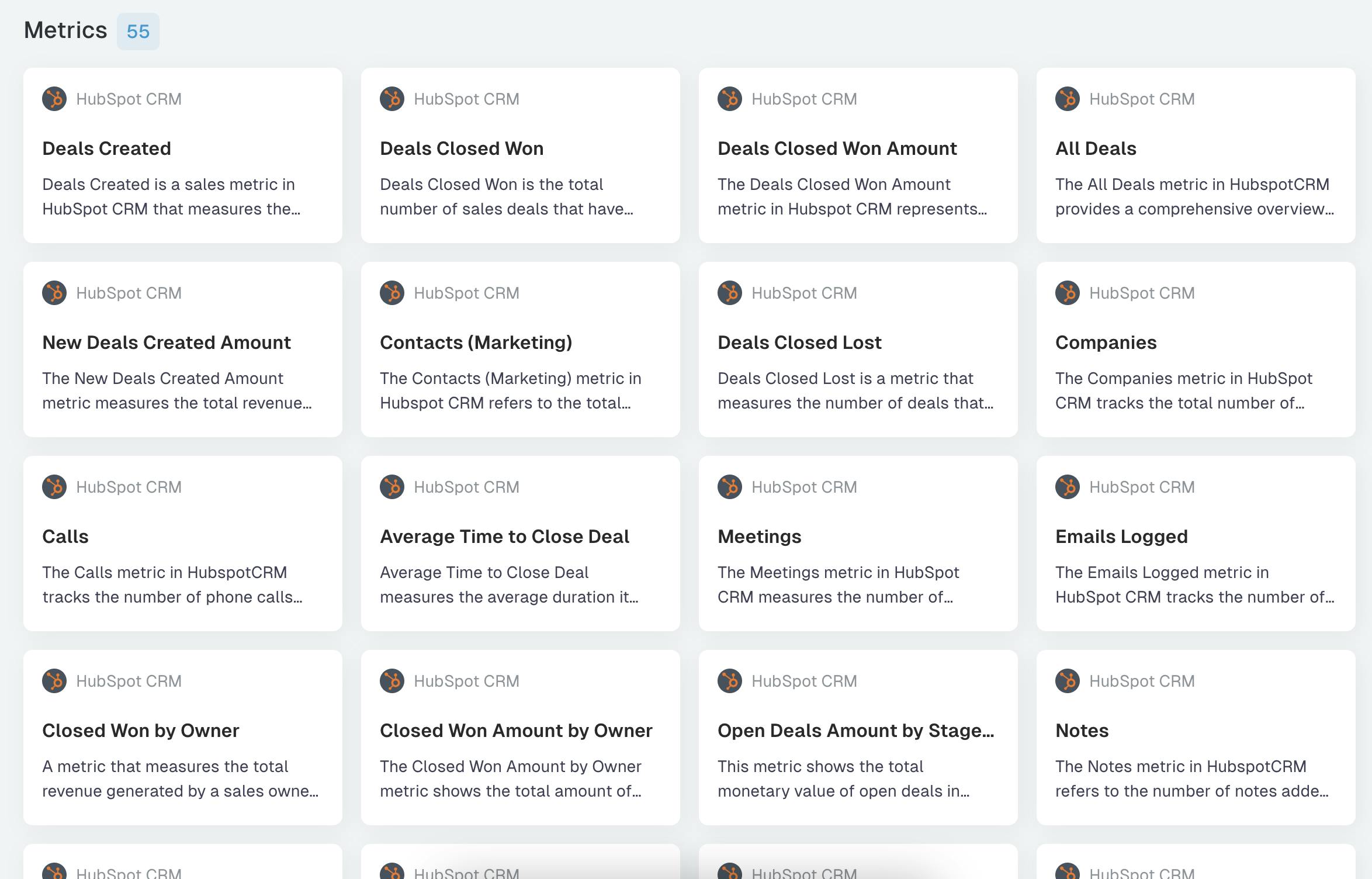Click the Notes description text
The width and height of the screenshot is (1372, 879).
pyautogui.click(x=1192, y=778)
